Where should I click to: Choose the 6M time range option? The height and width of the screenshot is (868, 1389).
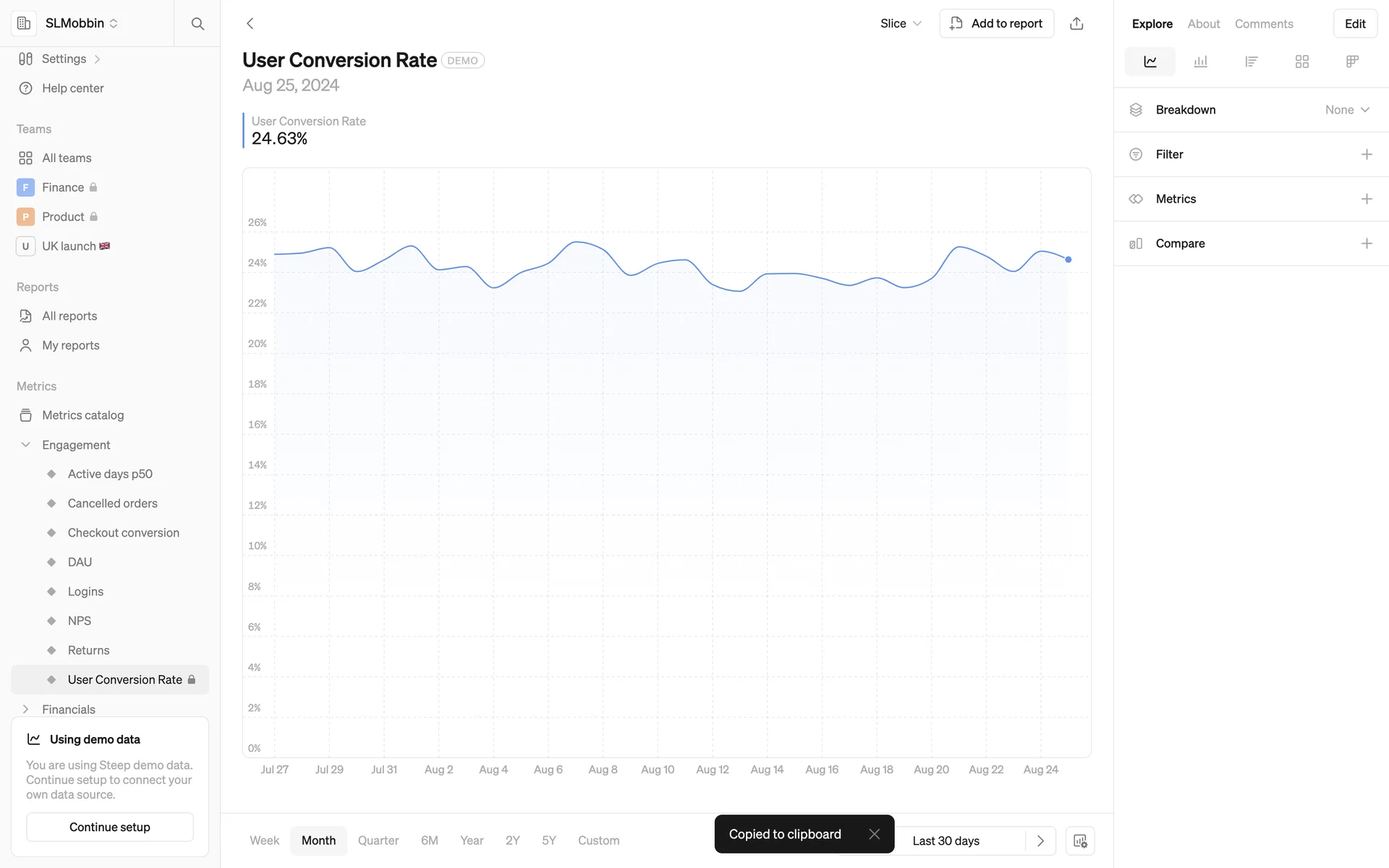(x=429, y=841)
